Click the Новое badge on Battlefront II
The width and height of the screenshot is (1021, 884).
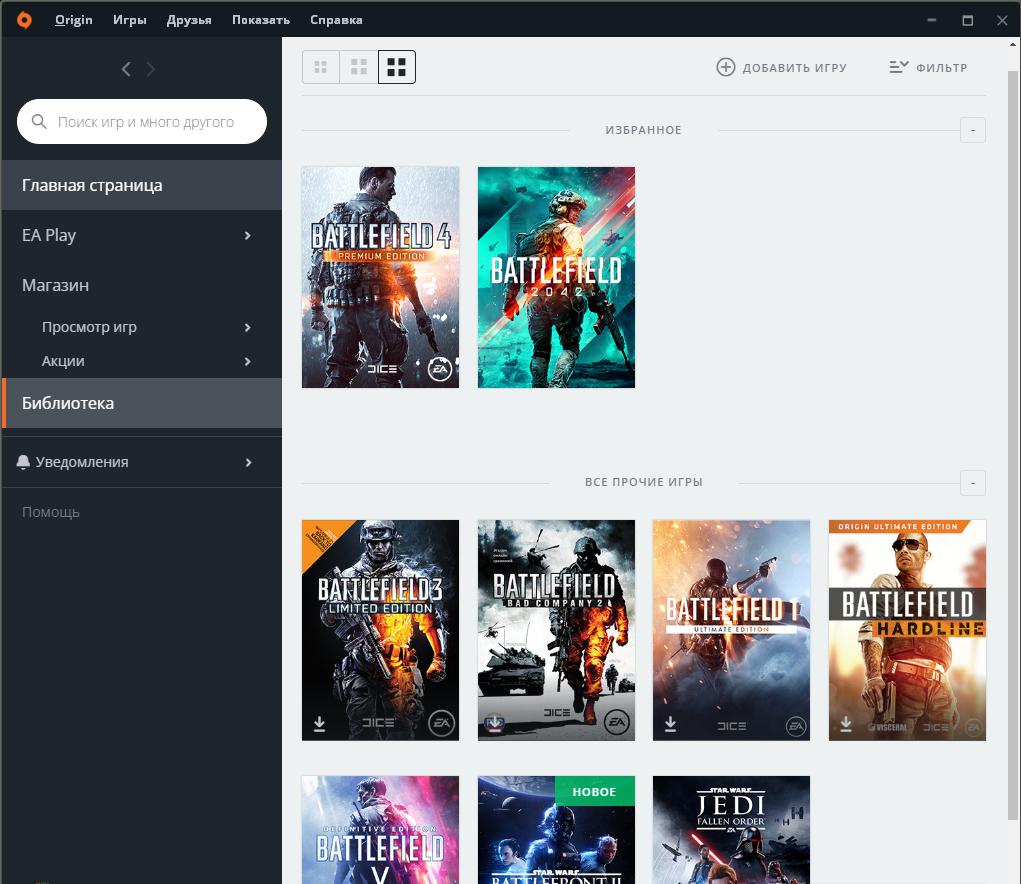point(594,792)
